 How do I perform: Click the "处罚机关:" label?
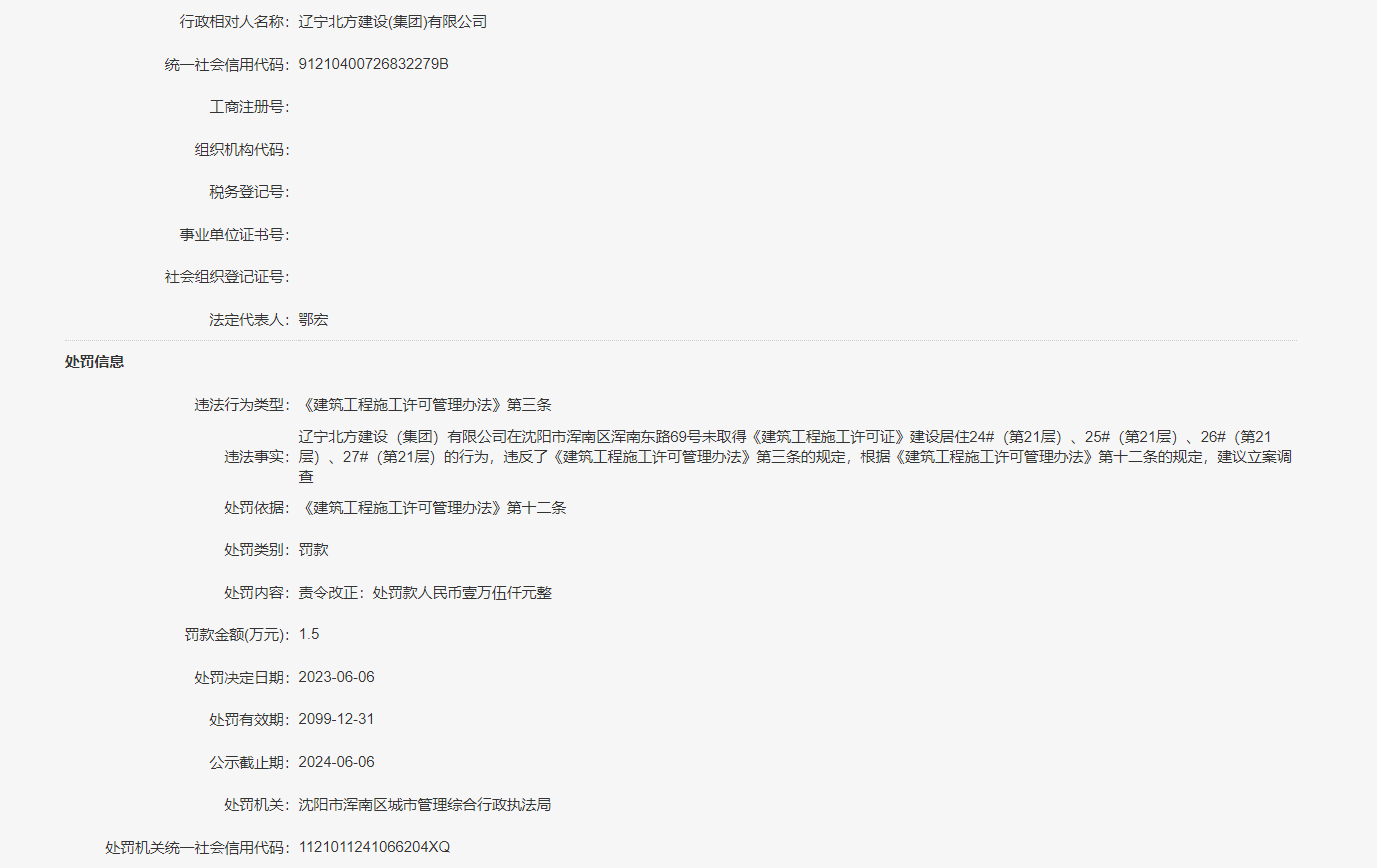(x=257, y=805)
